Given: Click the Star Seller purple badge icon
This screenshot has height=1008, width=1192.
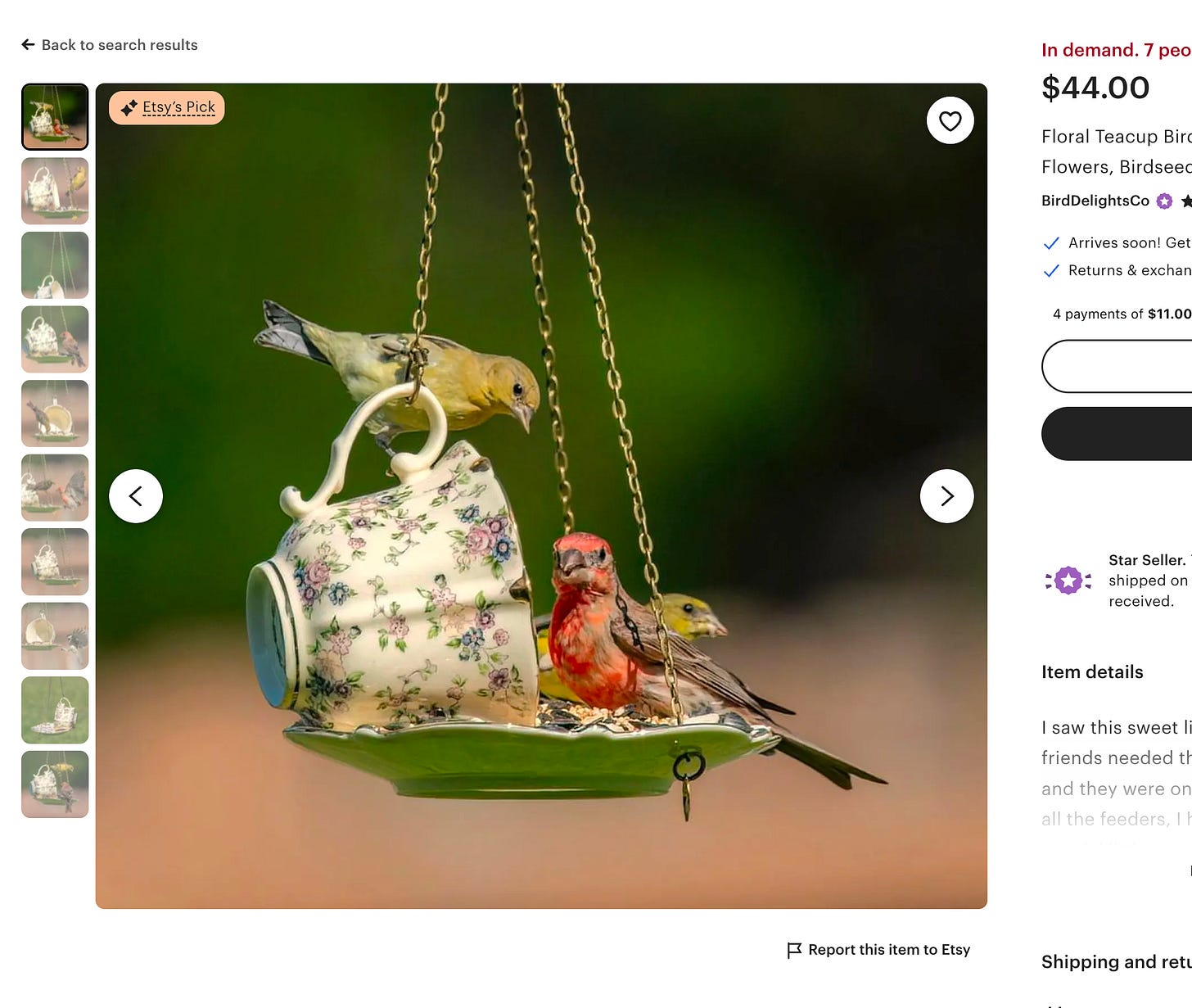Looking at the screenshot, I should (1068, 581).
